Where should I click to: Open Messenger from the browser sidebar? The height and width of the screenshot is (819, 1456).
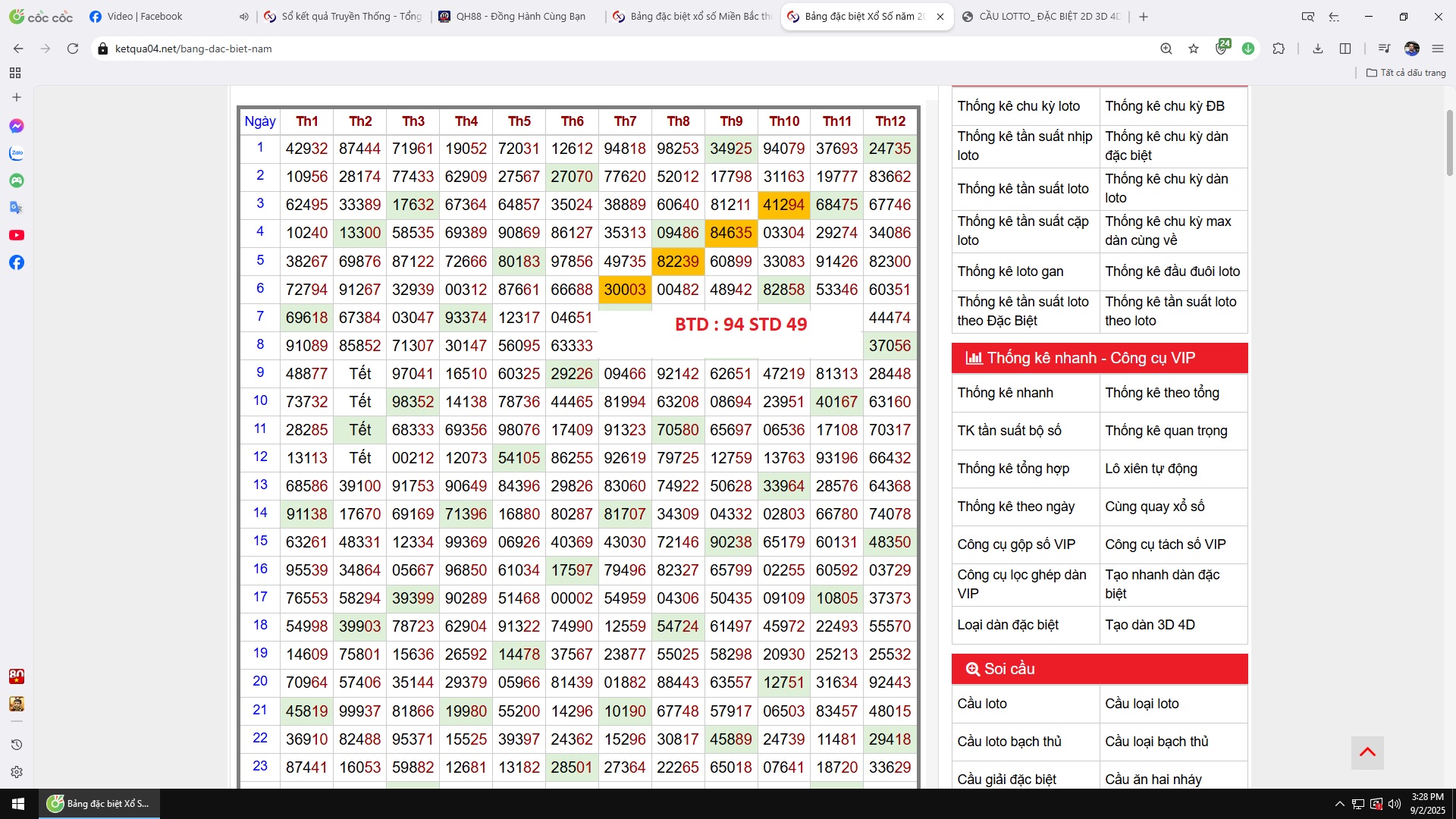[17, 126]
